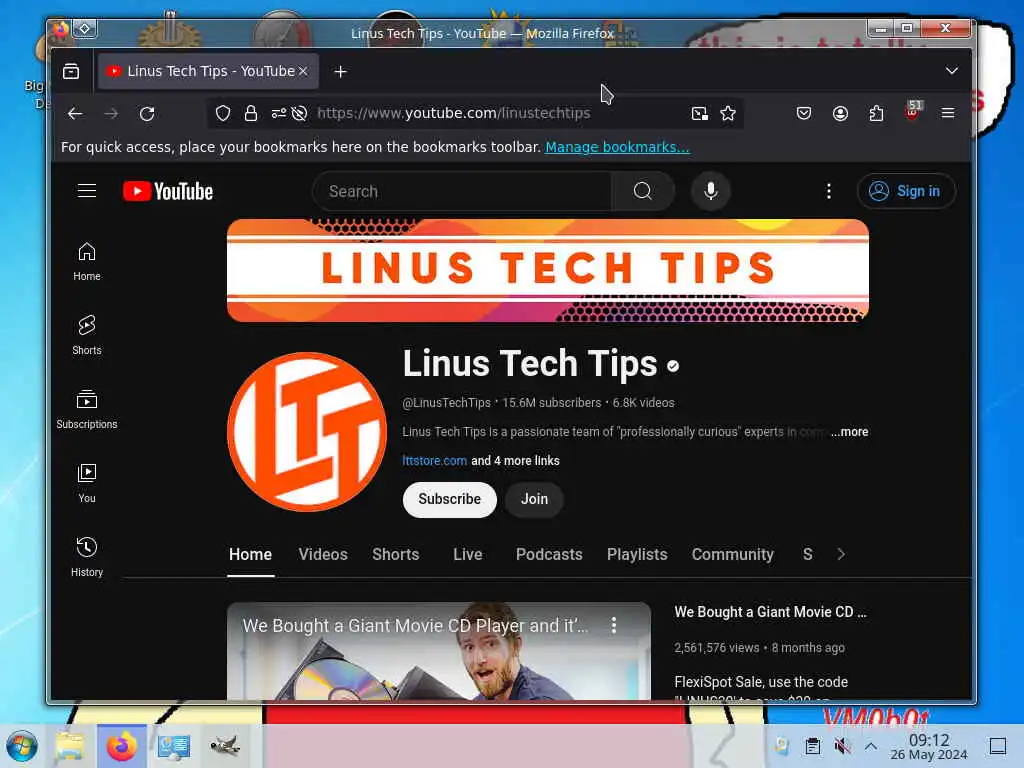The image size is (1024, 768).
Task: Open the lttstore.com link
Action: (434, 460)
